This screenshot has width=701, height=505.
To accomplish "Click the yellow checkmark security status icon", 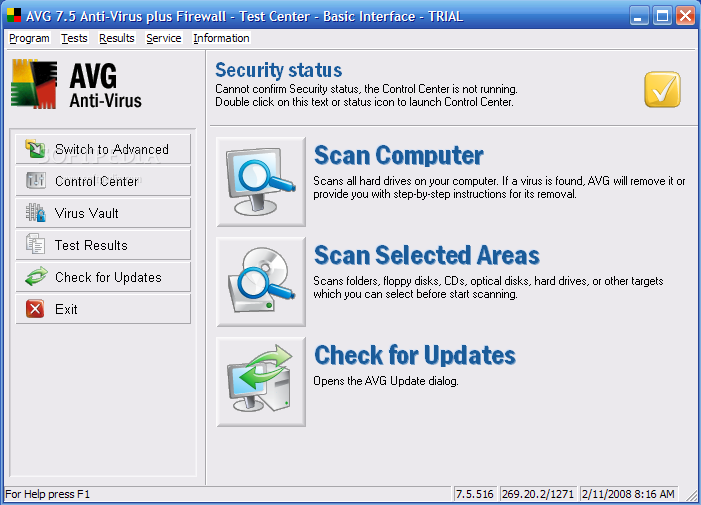I will tap(663, 89).
